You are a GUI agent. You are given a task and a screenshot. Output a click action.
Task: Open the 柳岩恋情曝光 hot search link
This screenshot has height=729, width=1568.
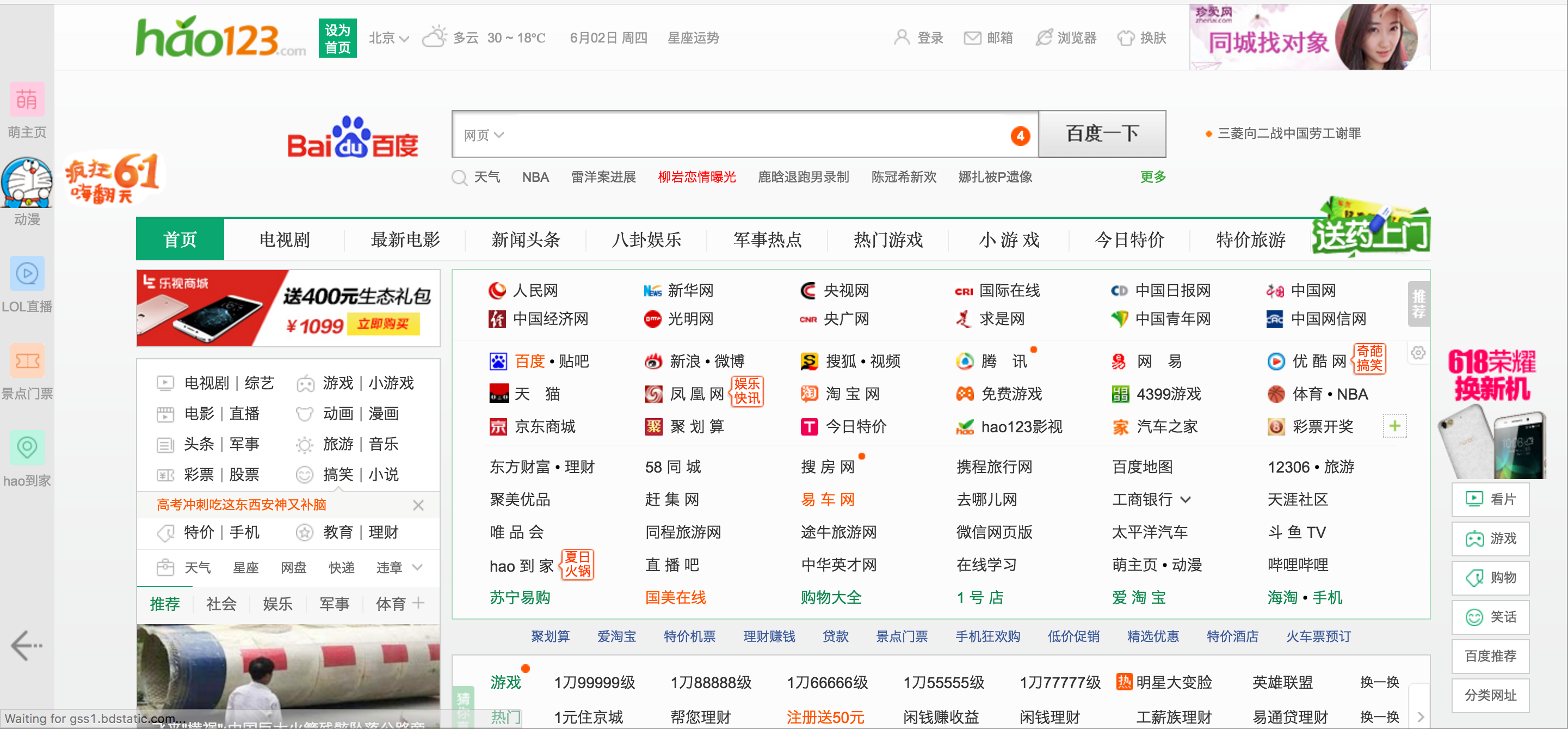point(696,177)
